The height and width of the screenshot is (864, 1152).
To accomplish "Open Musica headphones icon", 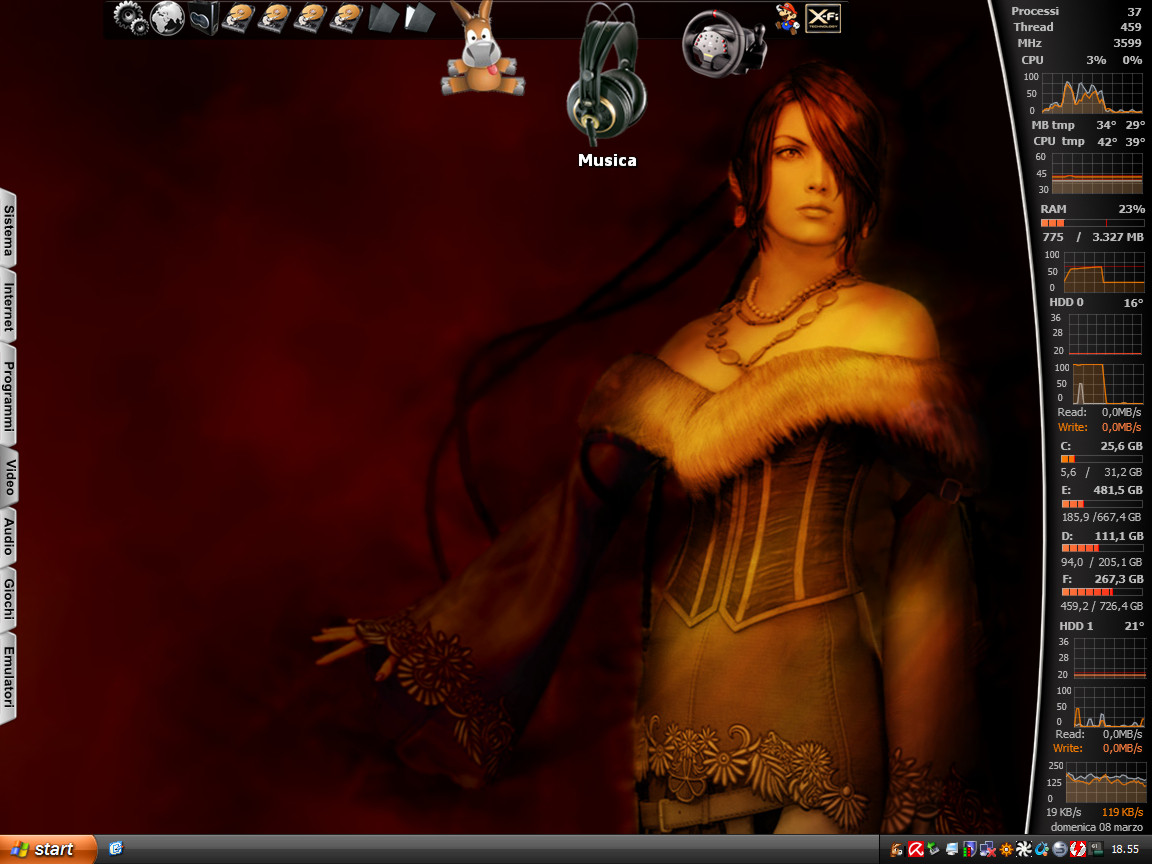I will 606,73.
